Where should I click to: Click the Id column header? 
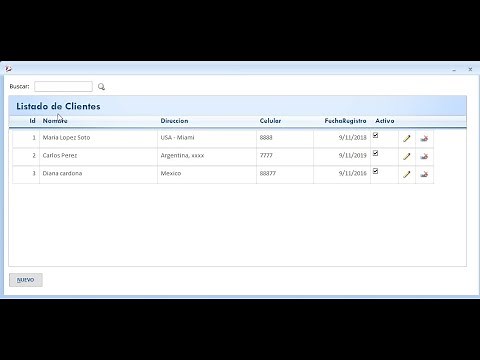[32, 121]
